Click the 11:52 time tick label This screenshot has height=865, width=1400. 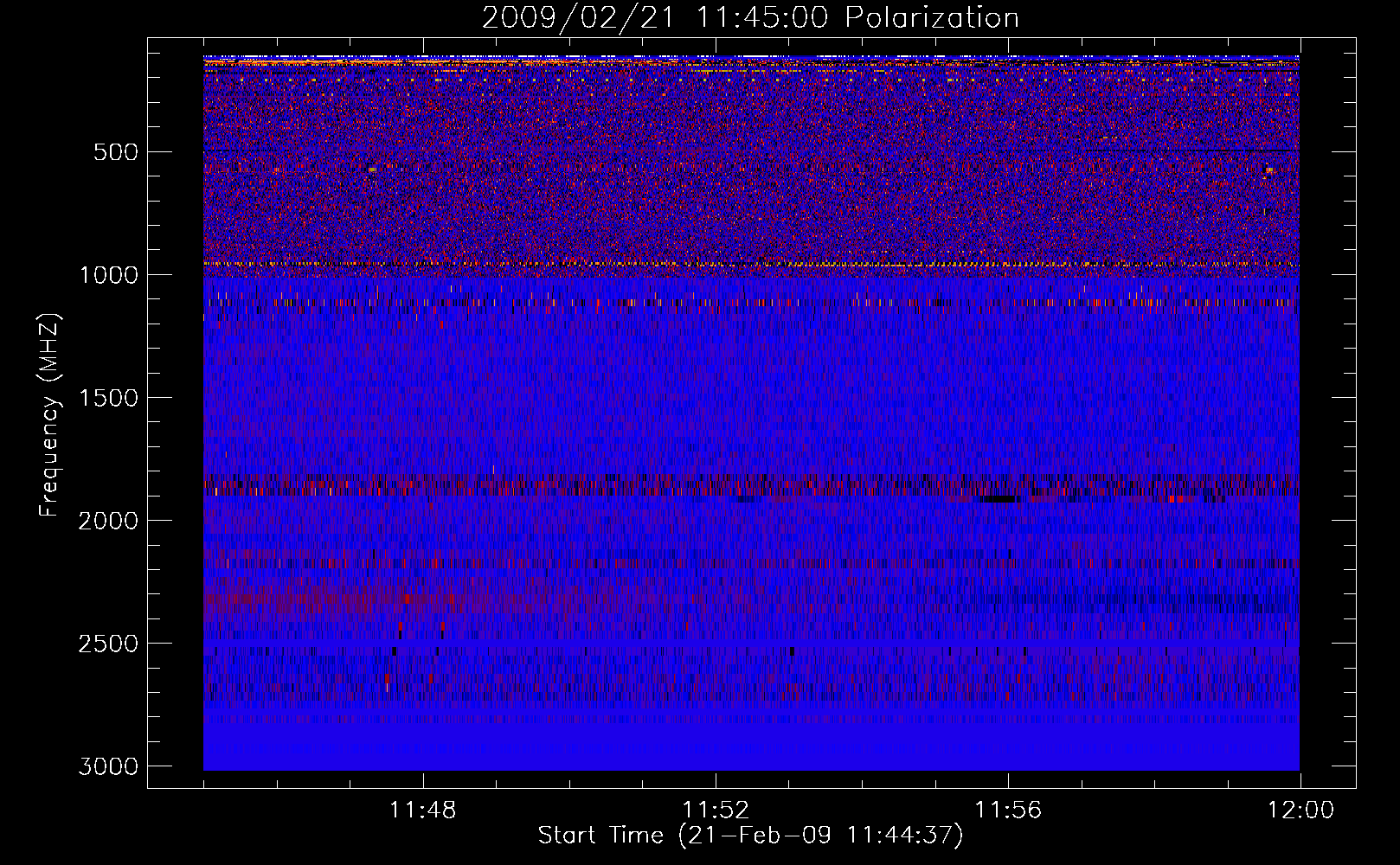pos(716,811)
